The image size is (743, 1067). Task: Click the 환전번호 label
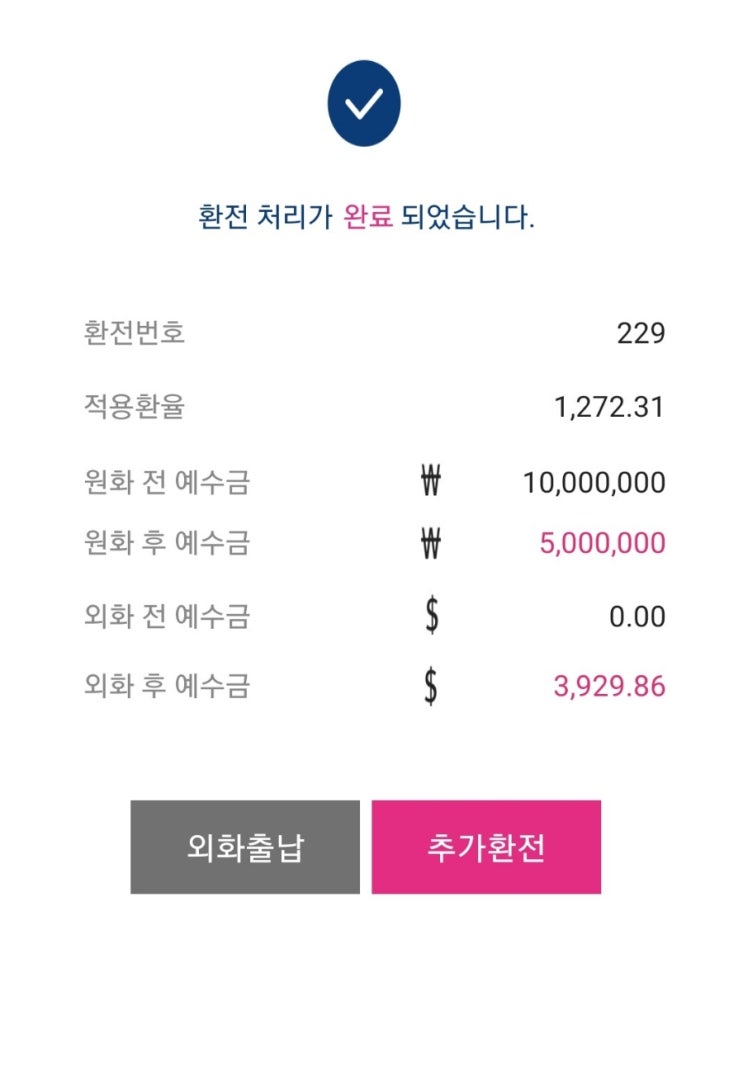click(134, 333)
